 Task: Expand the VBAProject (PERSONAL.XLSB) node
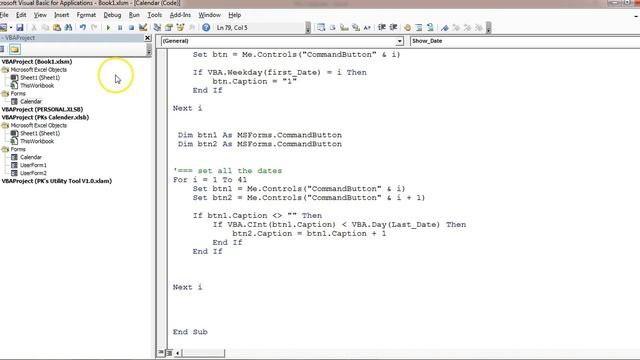[x=42, y=109]
